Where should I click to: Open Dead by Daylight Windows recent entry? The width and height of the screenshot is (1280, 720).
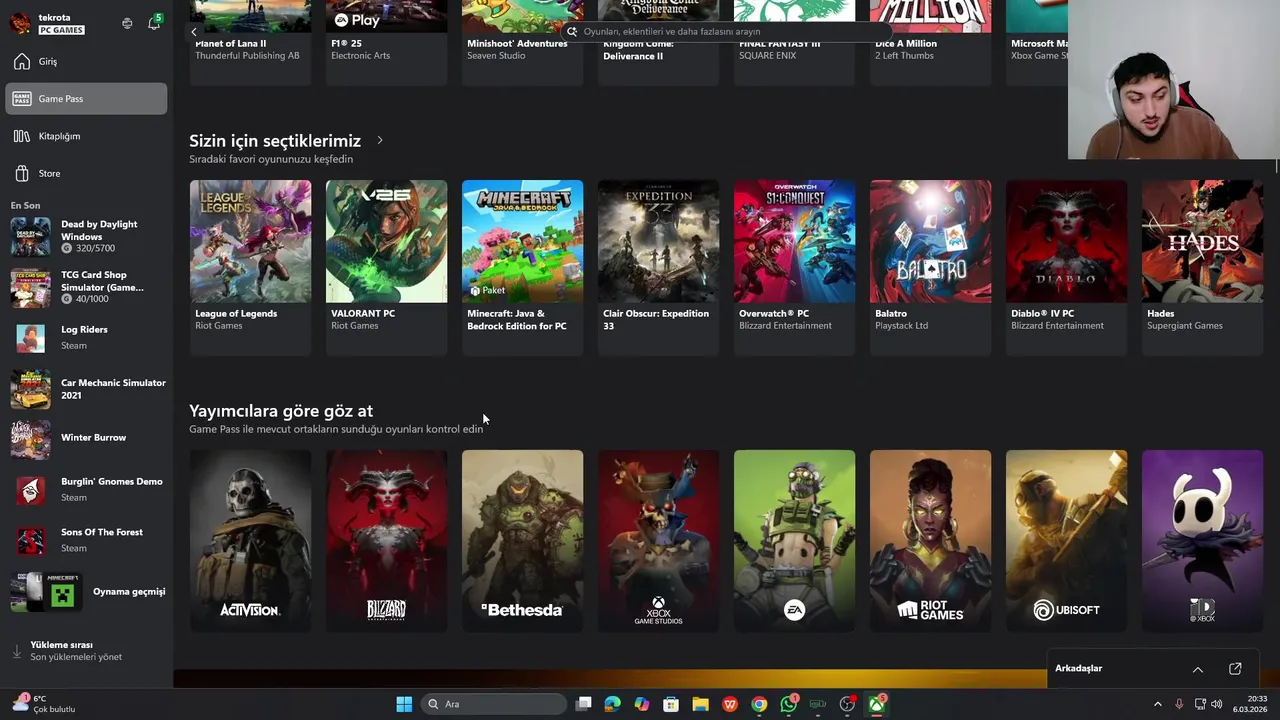click(x=86, y=237)
